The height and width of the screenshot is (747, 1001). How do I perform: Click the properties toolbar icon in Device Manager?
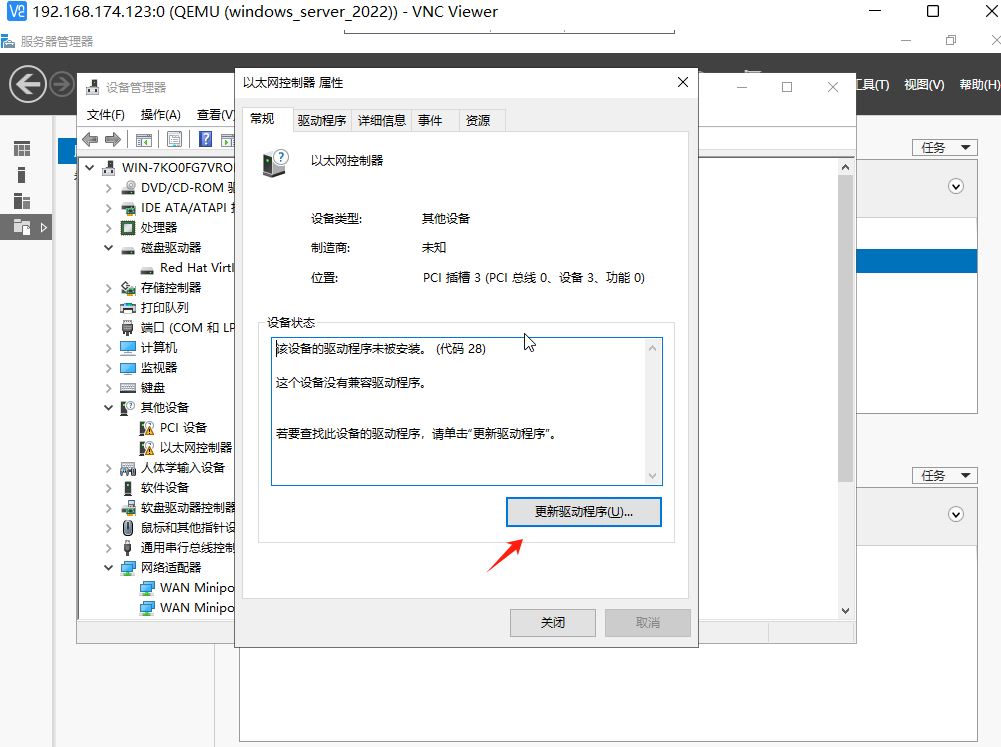174,139
